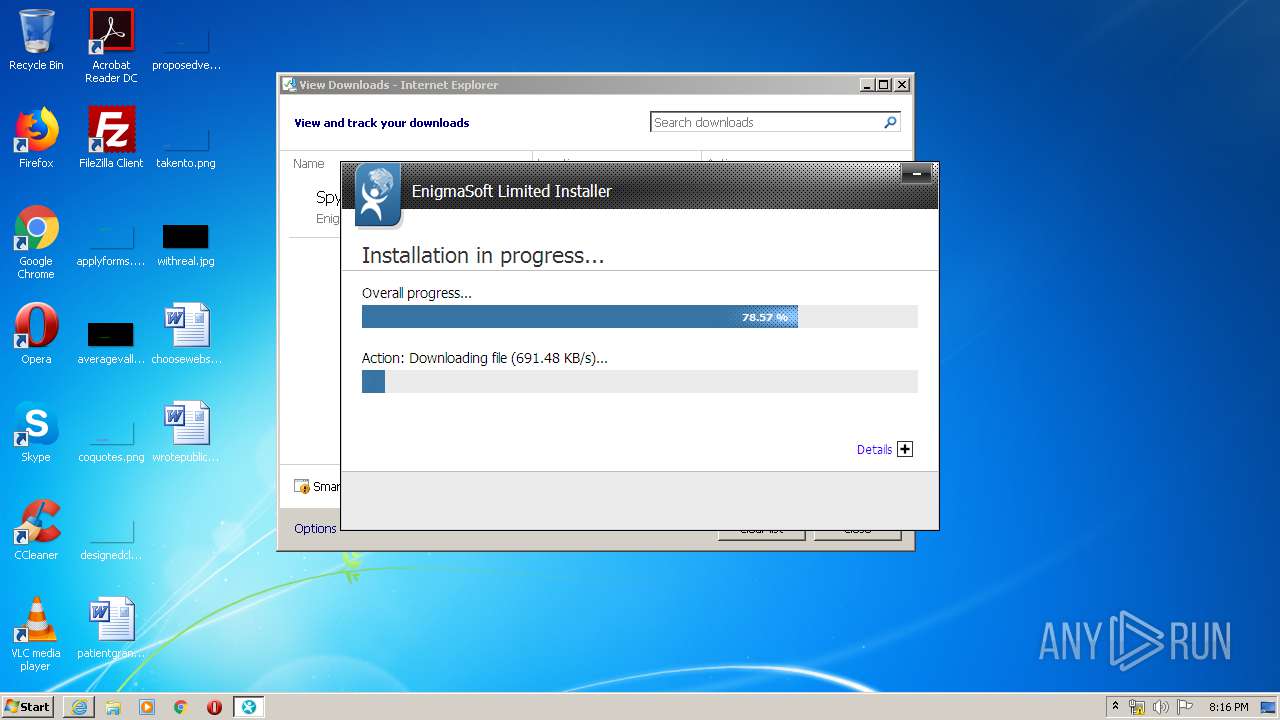This screenshot has height=720, width=1280.
Task: Open Windows Explorer from taskbar
Action: pyautogui.click(x=113, y=707)
